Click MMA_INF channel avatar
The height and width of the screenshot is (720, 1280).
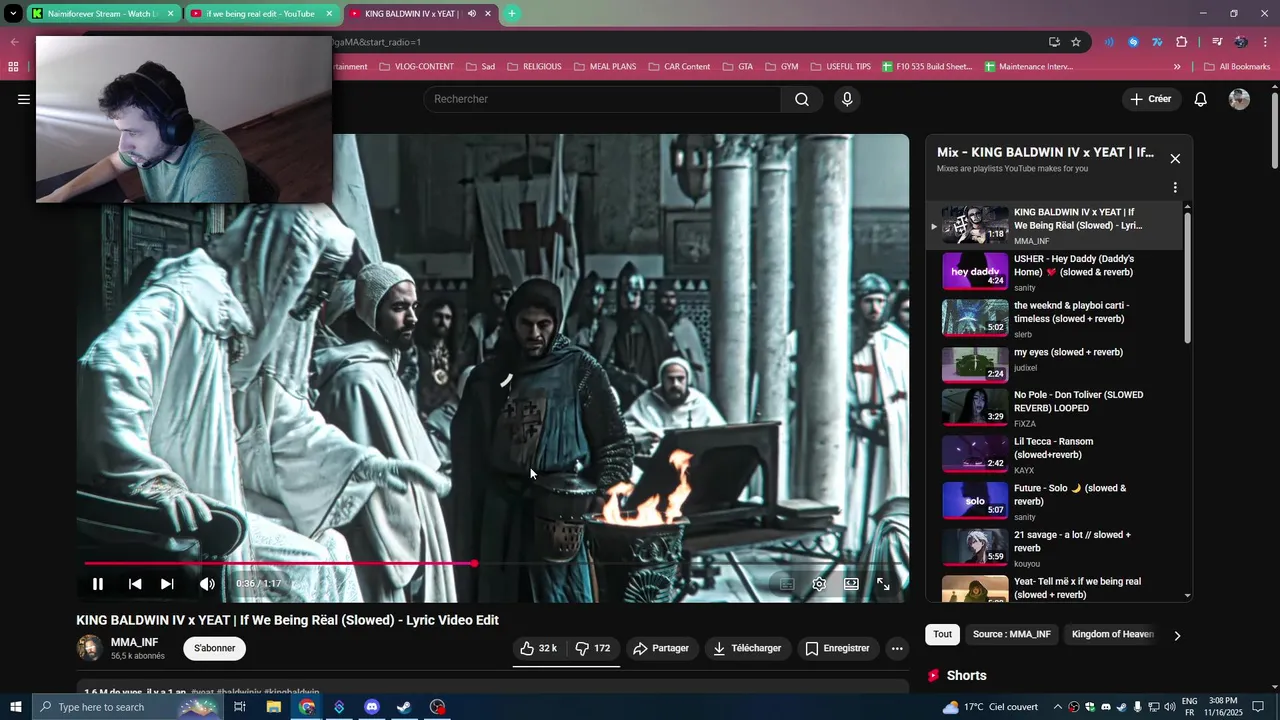[x=90, y=648]
